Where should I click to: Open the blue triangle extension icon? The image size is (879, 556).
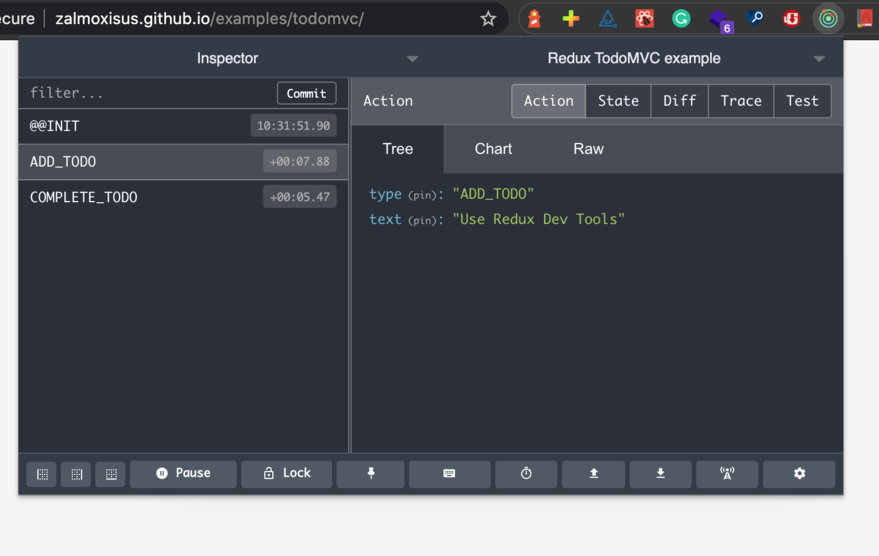(608, 19)
